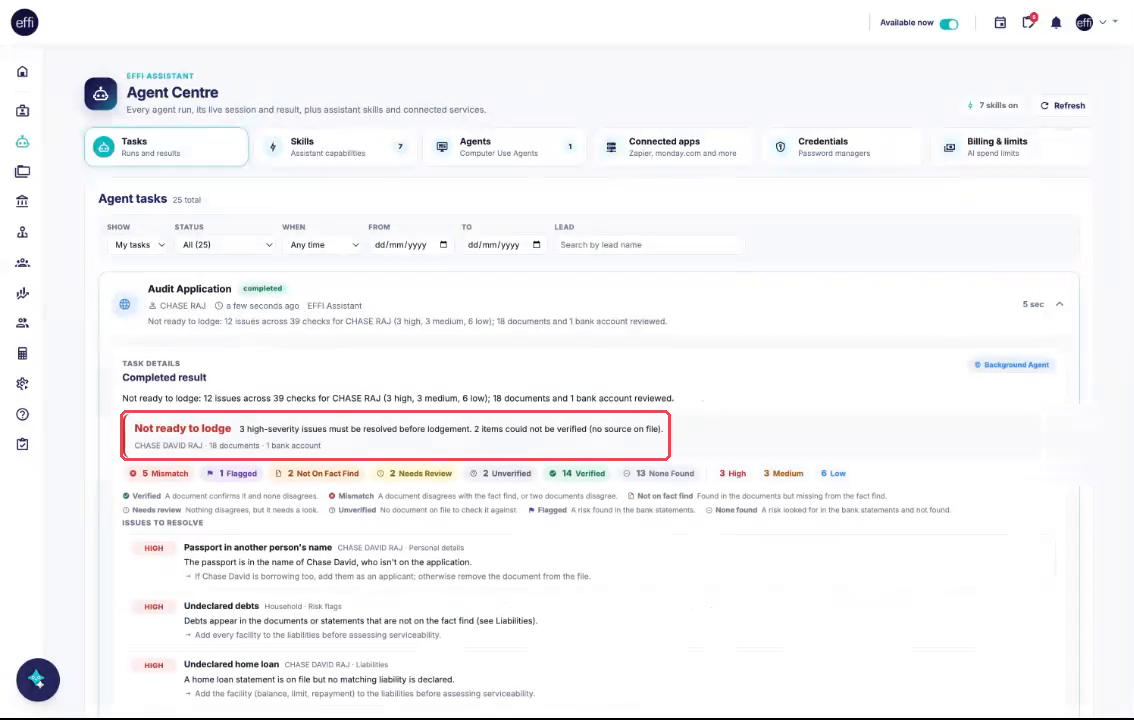Filter by the 2 Not On Fact Find chip
Screen dimensions: 1134x720
coord(317,473)
